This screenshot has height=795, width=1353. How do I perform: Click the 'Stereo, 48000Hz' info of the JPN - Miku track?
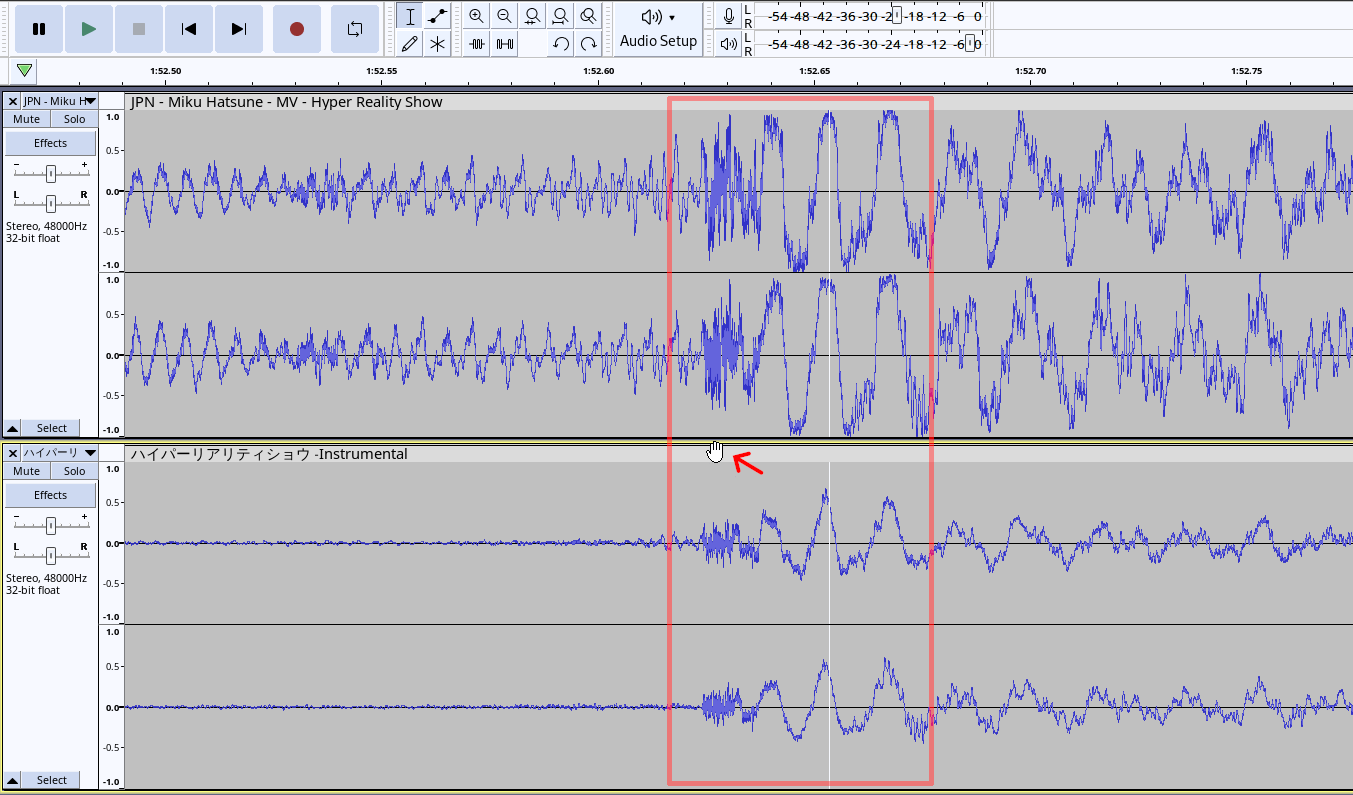(x=46, y=226)
